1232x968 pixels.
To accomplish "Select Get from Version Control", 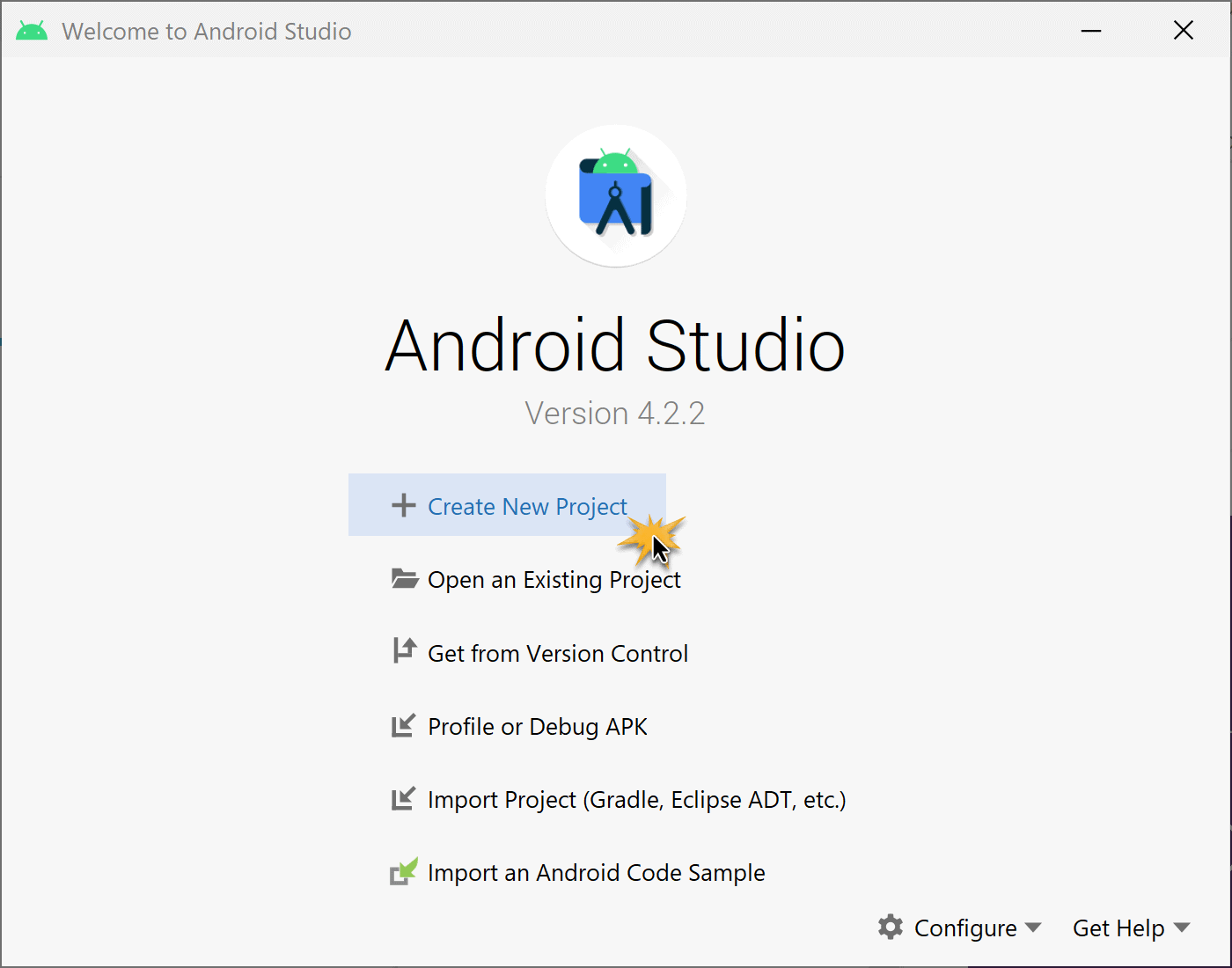I will (539, 652).
